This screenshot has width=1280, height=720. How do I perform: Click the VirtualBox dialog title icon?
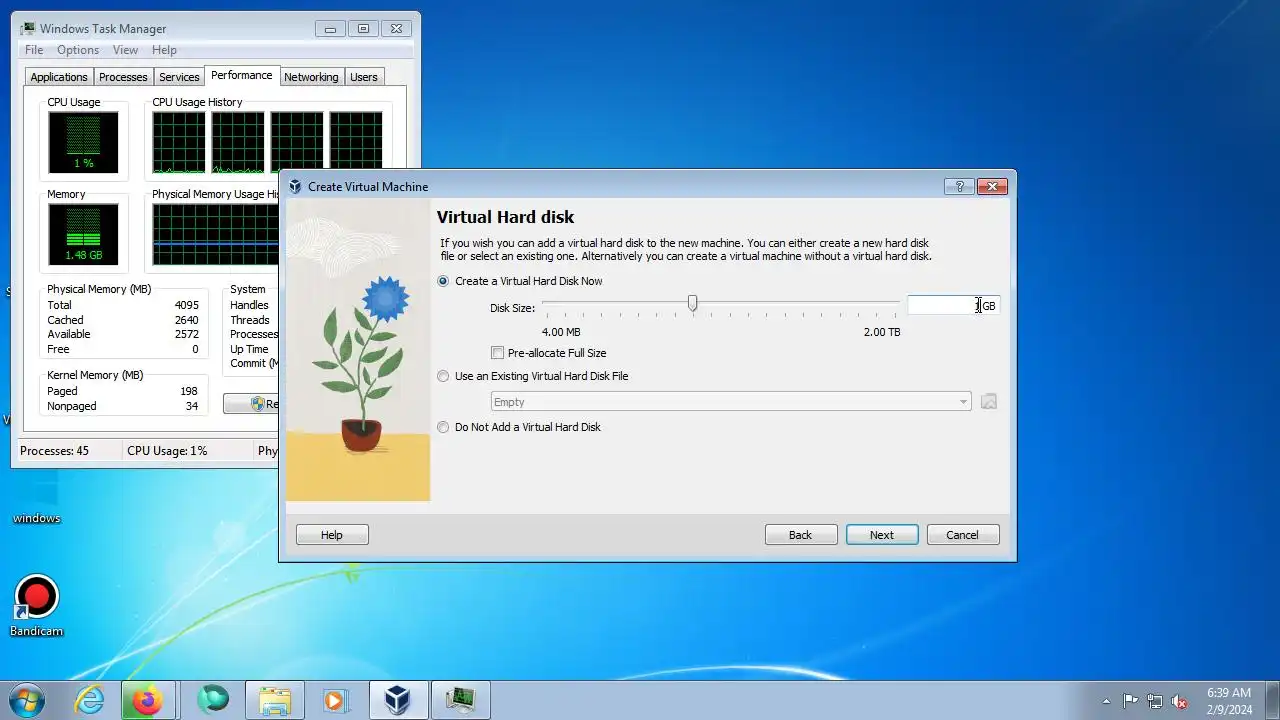click(295, 187)
